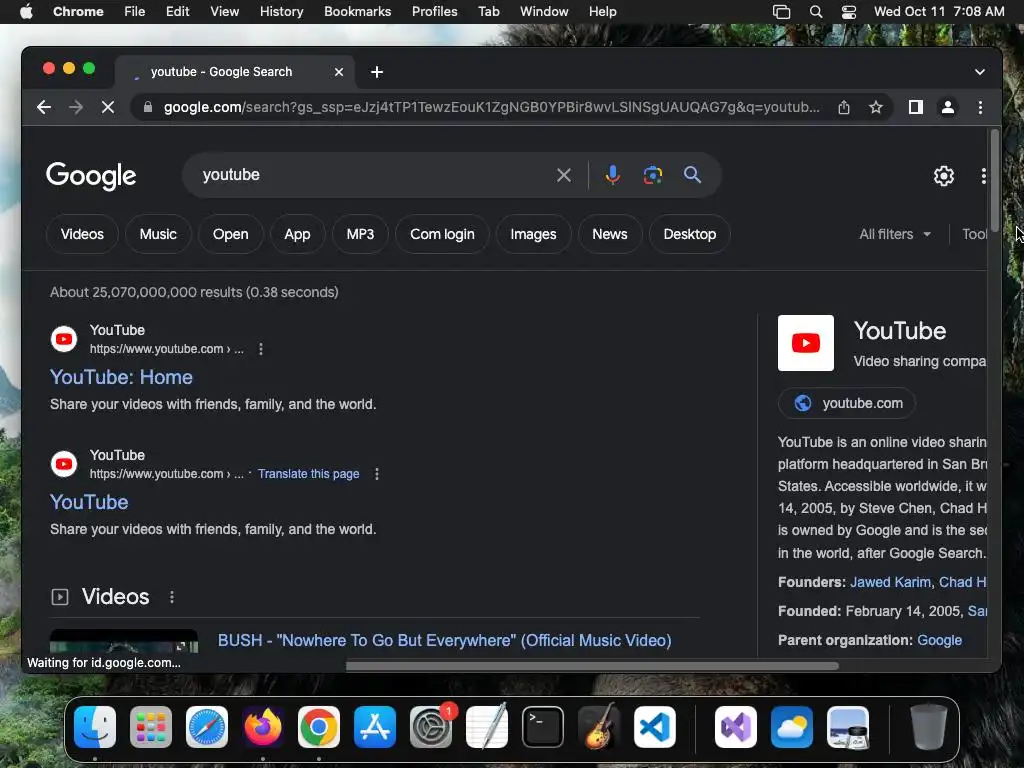Select the MP3 filter chip

click(360, 234)
